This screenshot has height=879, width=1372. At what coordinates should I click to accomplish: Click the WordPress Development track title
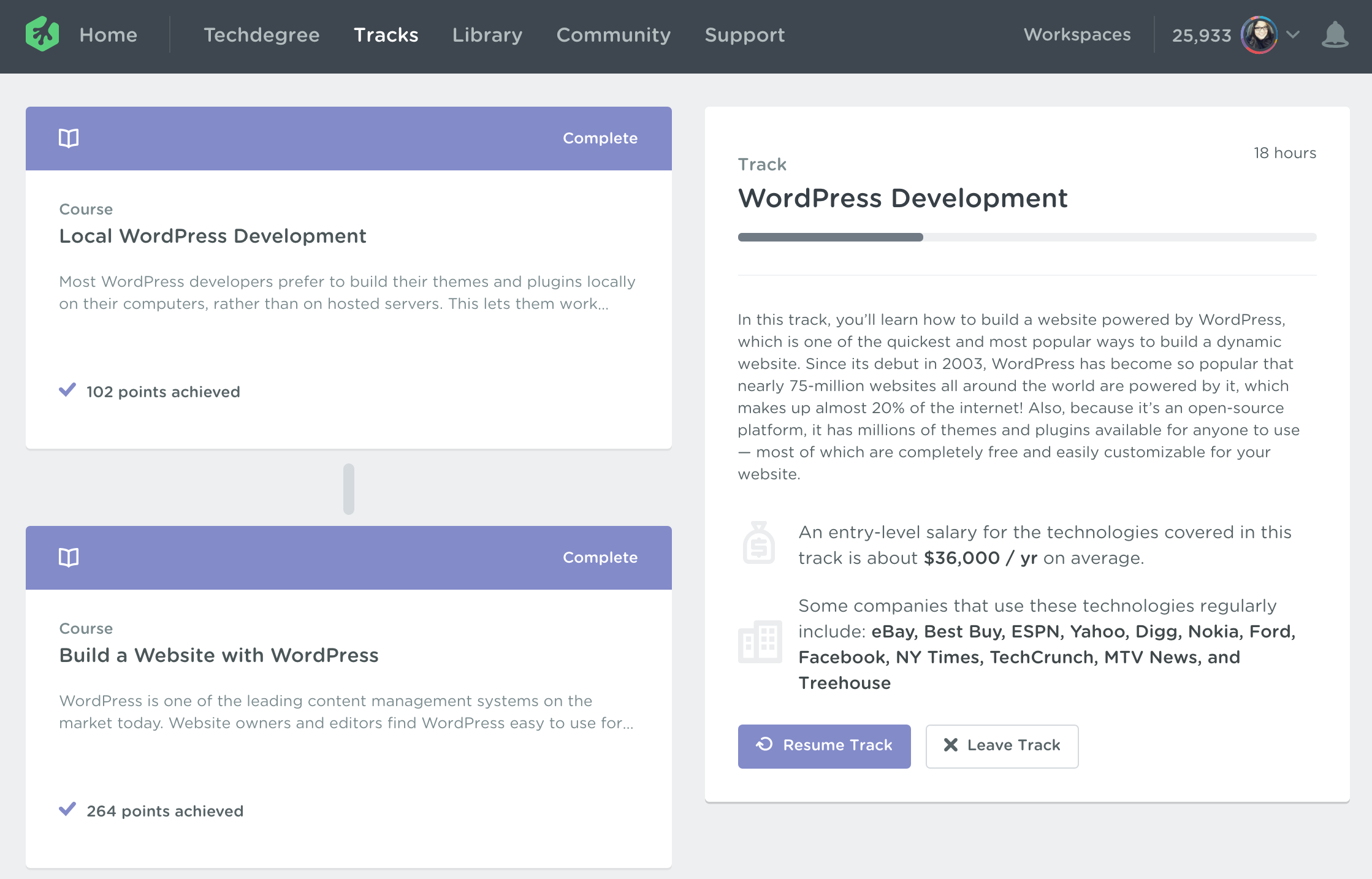pyautogui.click(x=902, y=198)
